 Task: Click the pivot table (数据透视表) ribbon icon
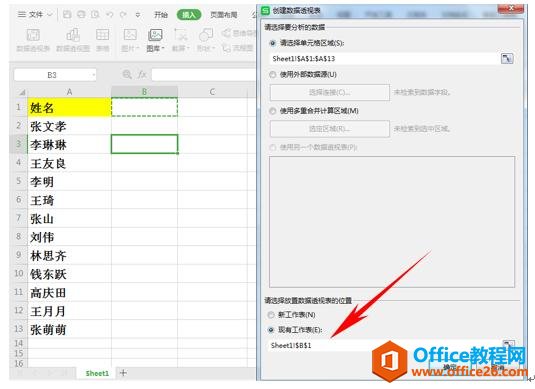[33, 35]
